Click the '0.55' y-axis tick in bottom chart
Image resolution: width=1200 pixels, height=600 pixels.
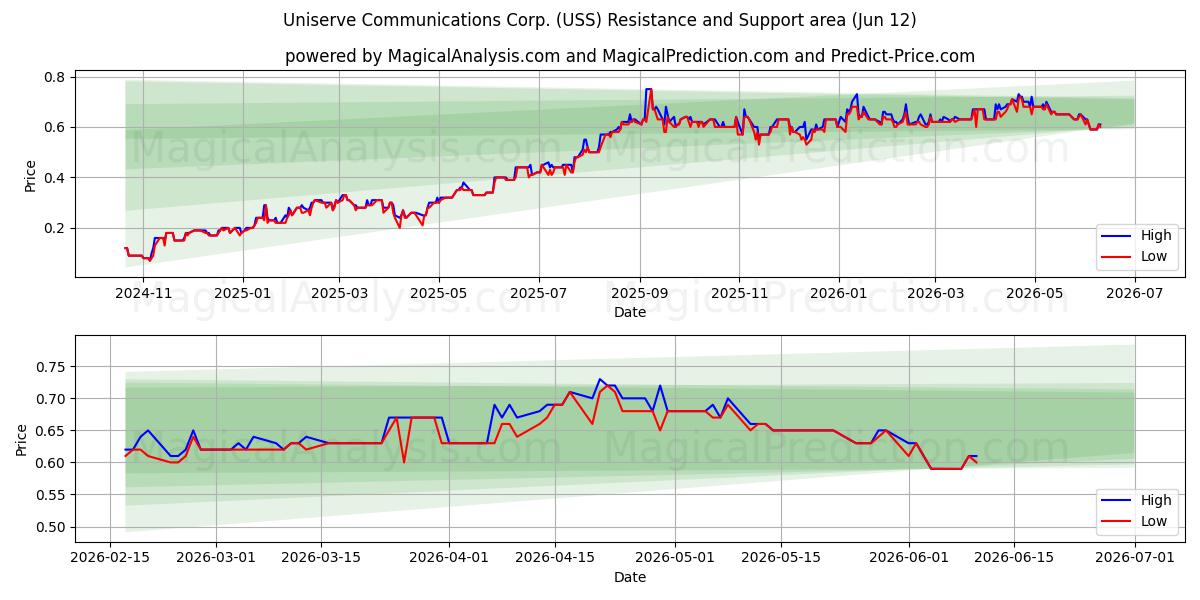point(51,495)
